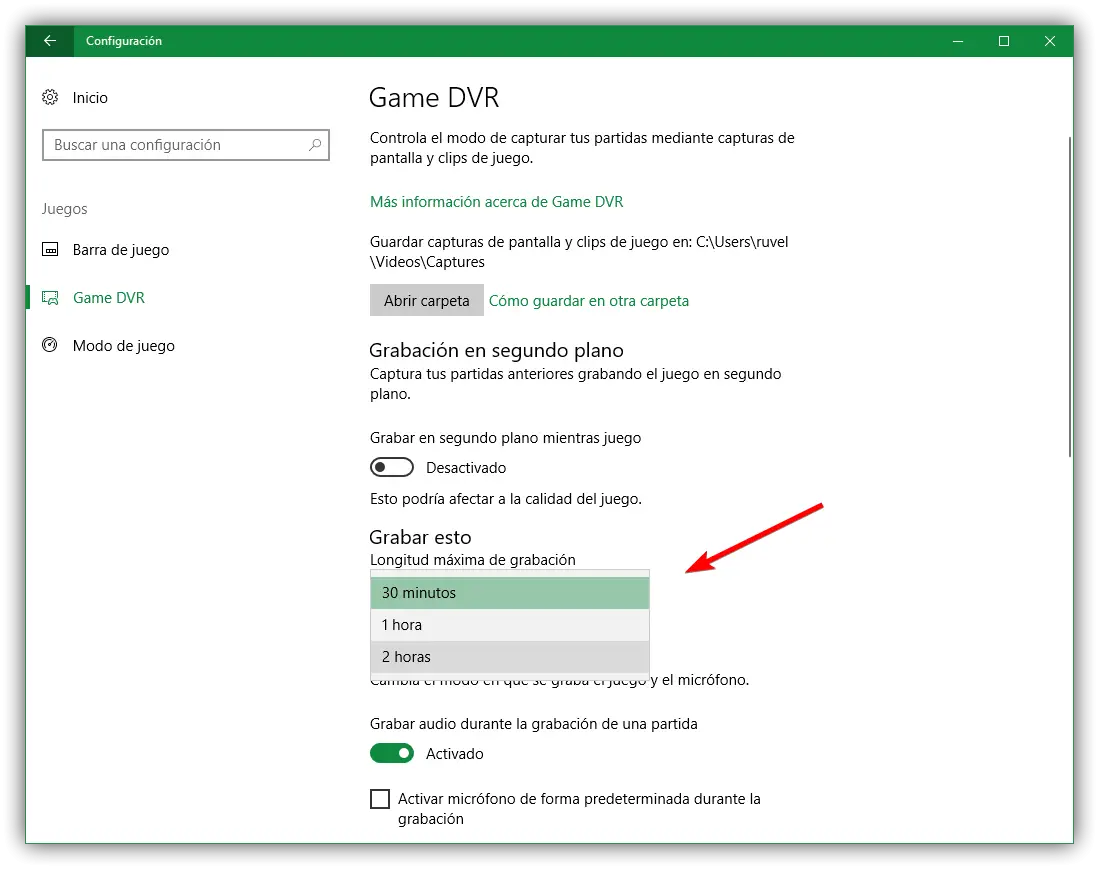Choose 2 horas as maximum recording length
The image size is (1099, 869).
(x=510, y=657)
